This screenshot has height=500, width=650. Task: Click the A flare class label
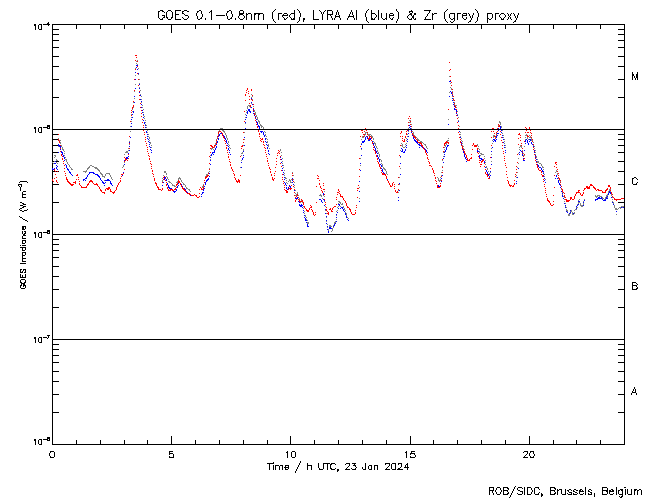pos(634,392)
